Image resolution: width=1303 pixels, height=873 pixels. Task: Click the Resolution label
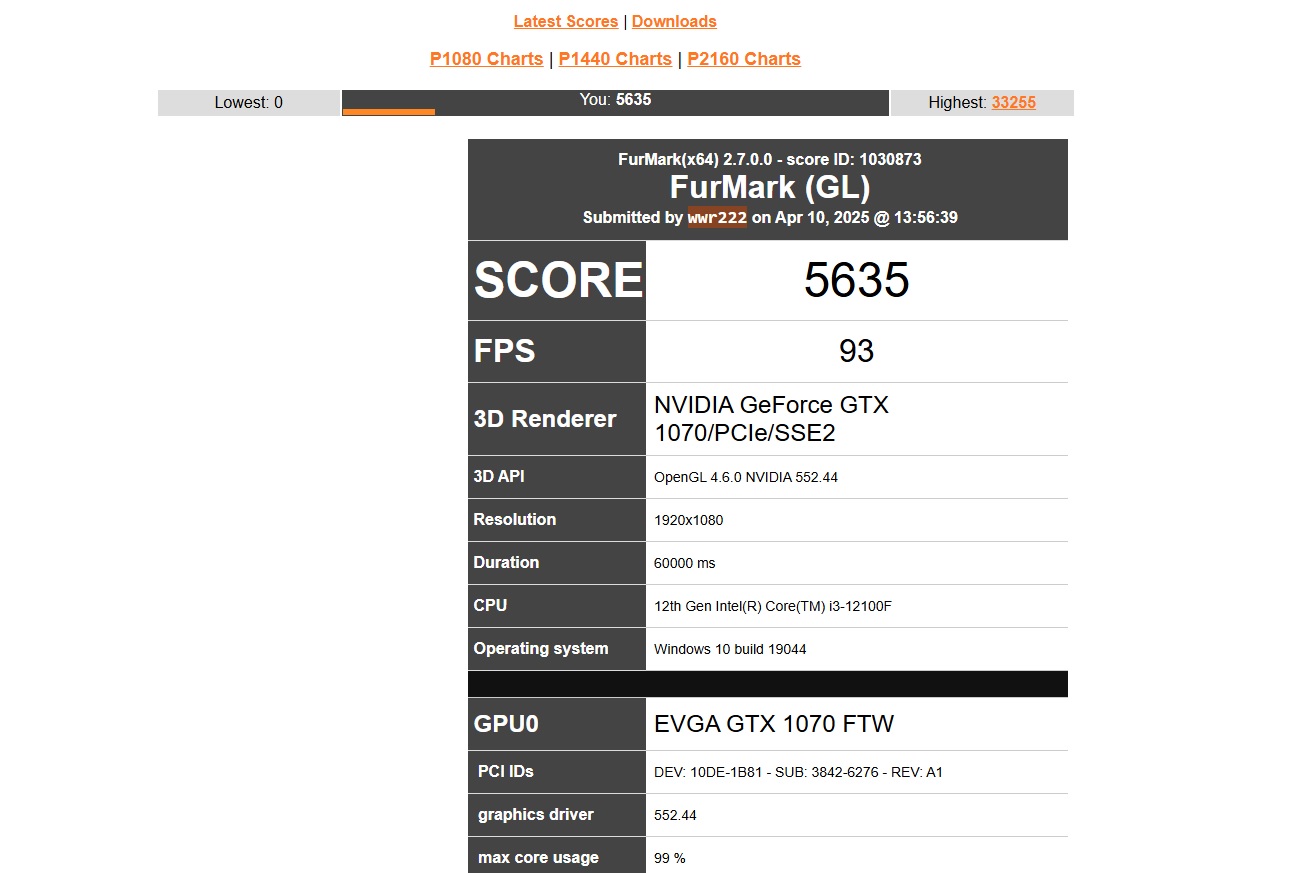515,519
